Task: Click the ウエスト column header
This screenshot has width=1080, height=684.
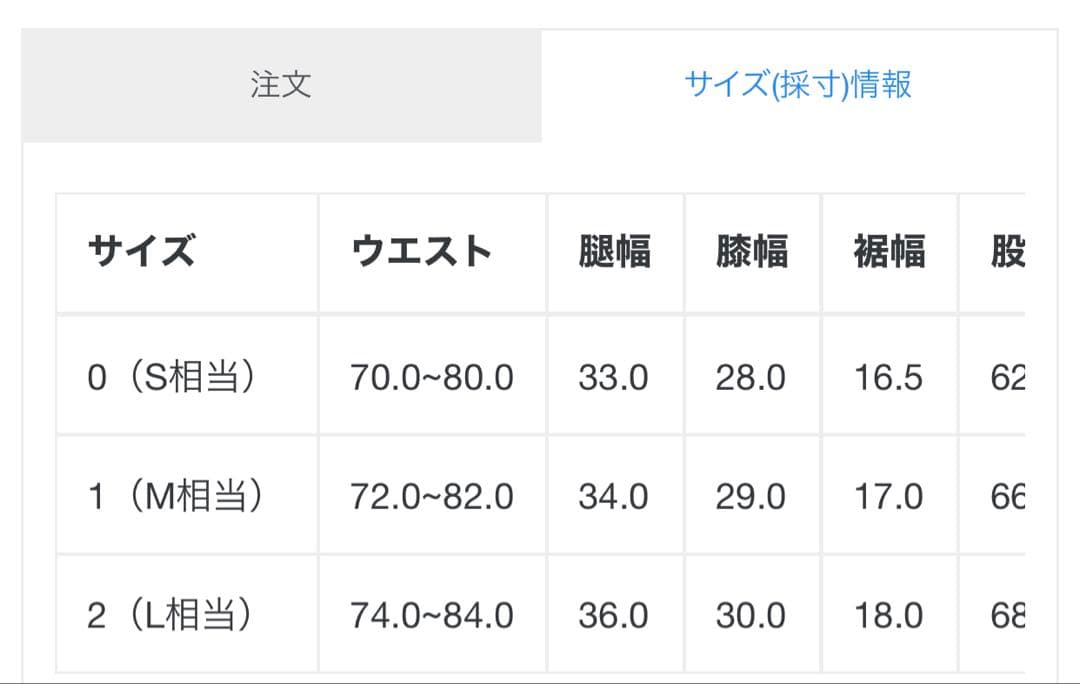Action: point(421,252)
